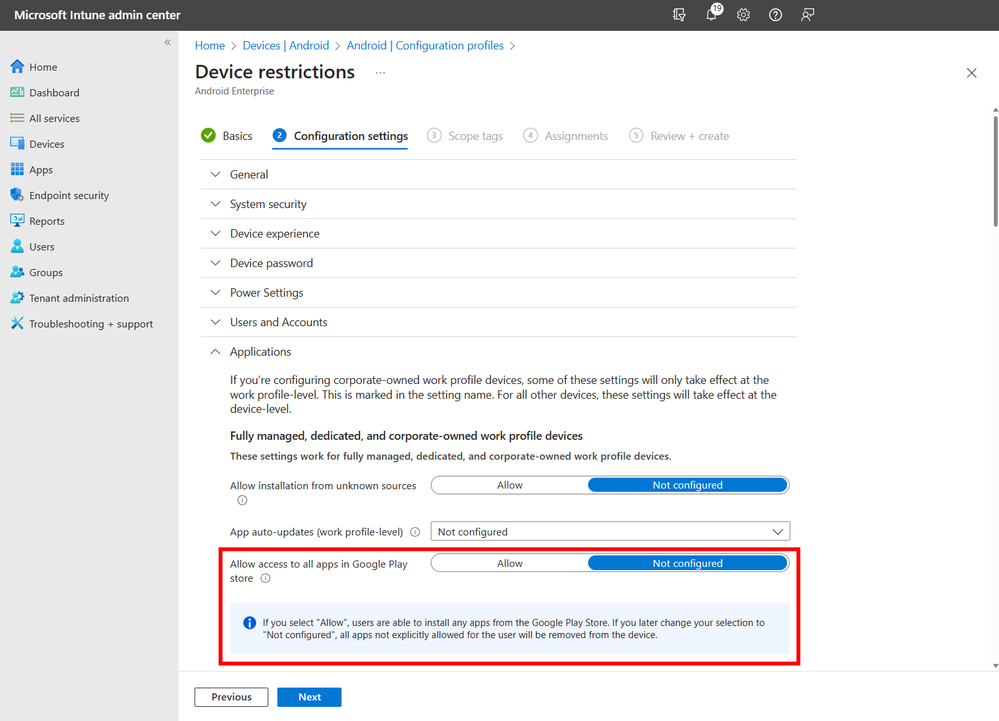Go to the Assignments step
The image size is (999, 721).
[566, 136]
